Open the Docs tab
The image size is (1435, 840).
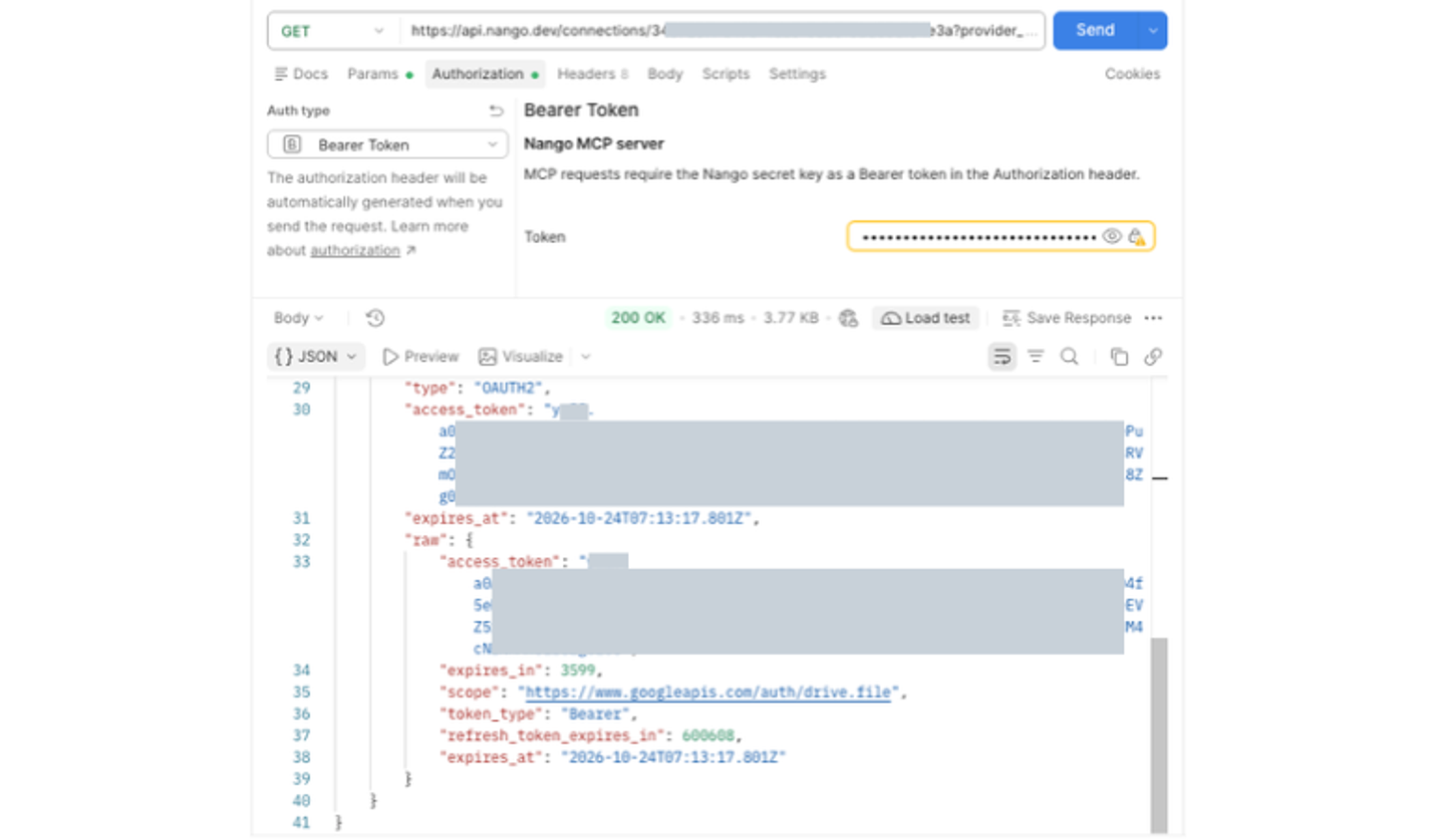[x=301, y=74]
